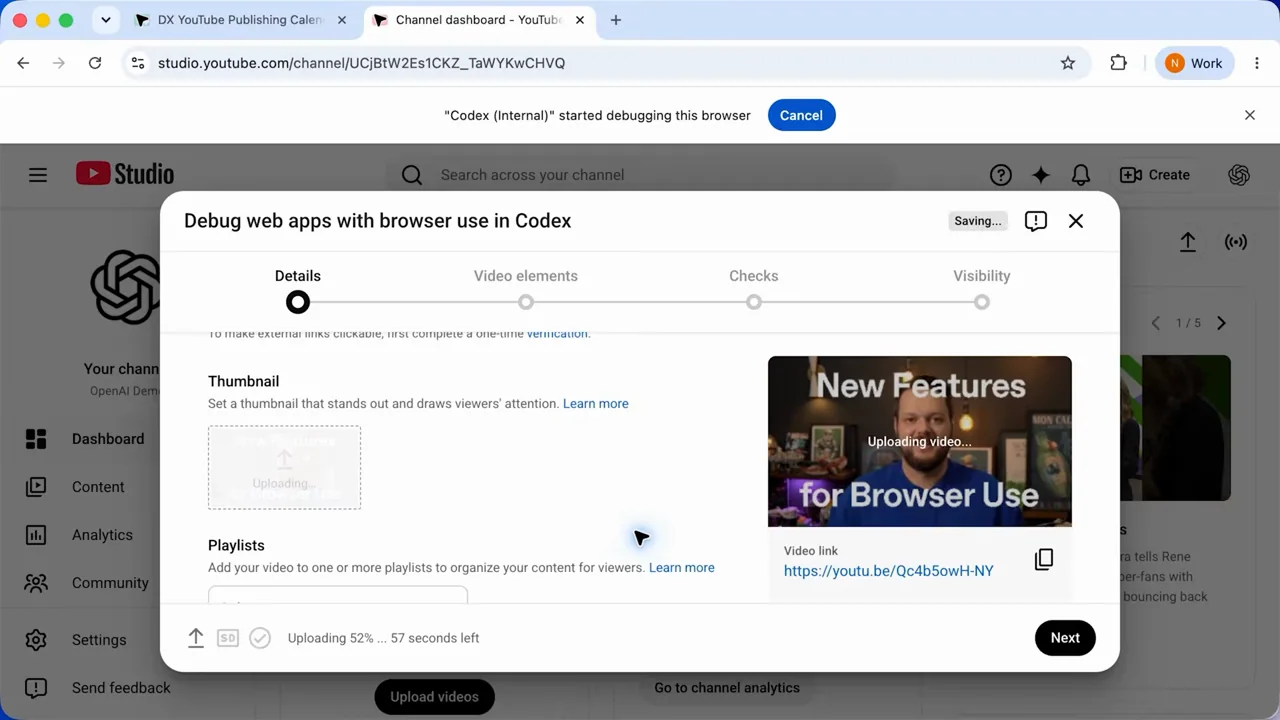Open the tab search dropdown arrow
This screenshot has width=1280, height=720.
pos(105,20)
